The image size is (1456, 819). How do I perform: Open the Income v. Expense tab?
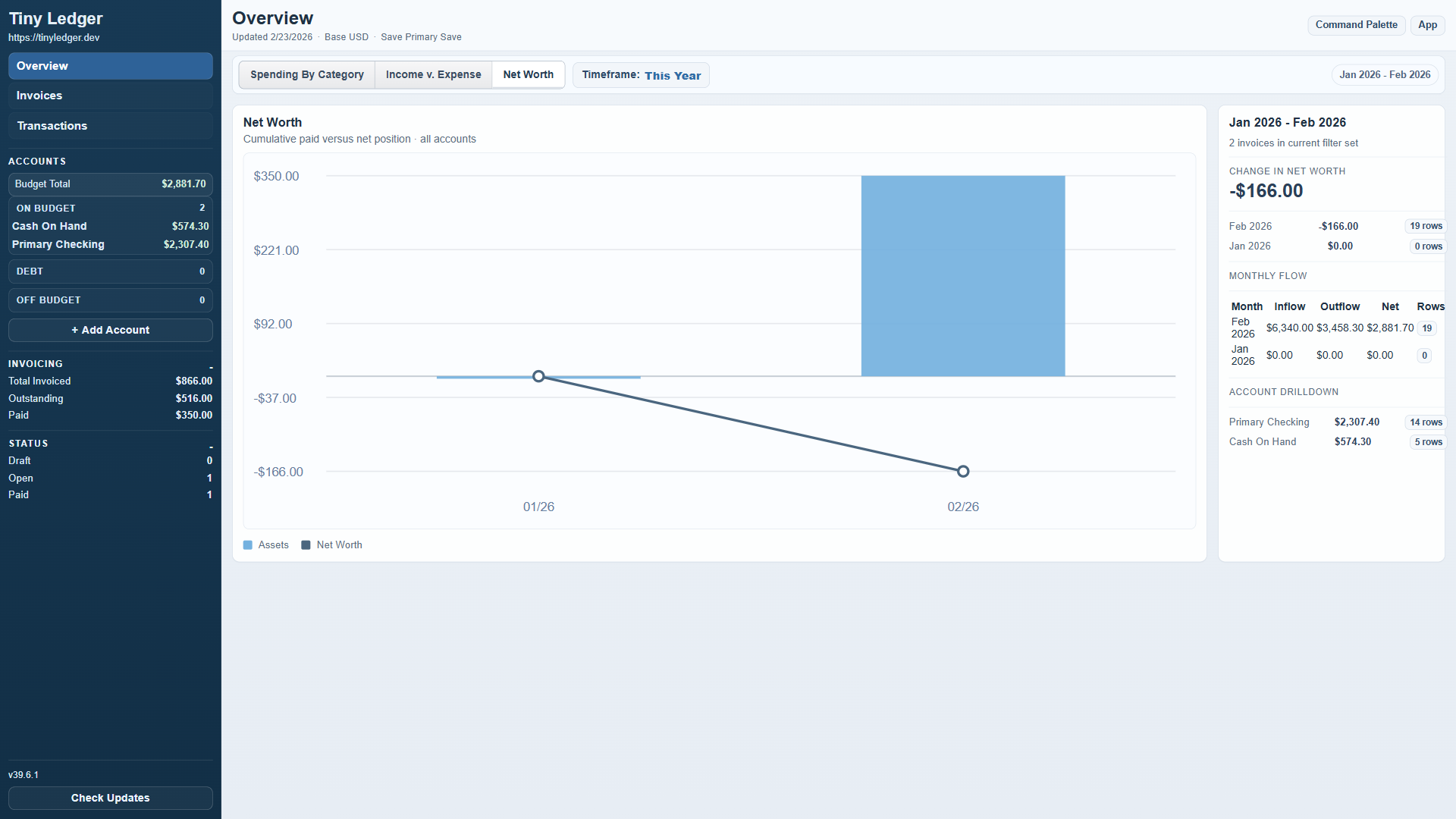coord(433,74)
